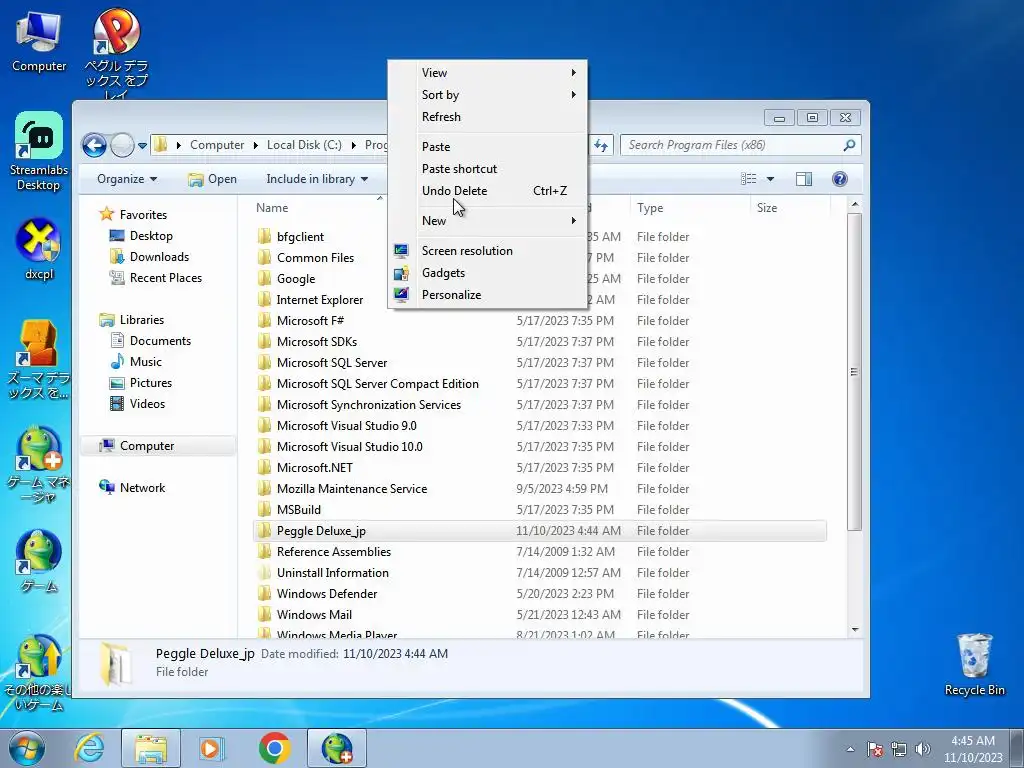Click the bfgclient folder icon
Viewport: 1024px width, 768px height.
click(x=264, y=236)
